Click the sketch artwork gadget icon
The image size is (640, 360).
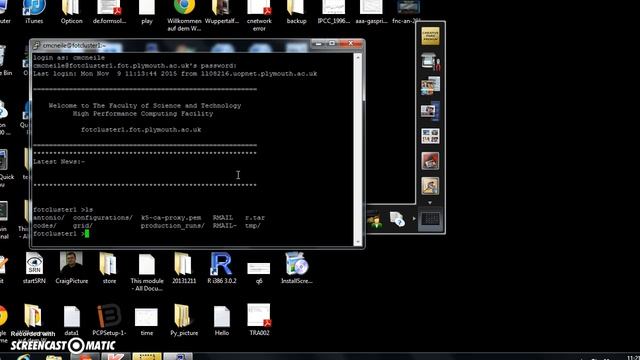point(430,186)
